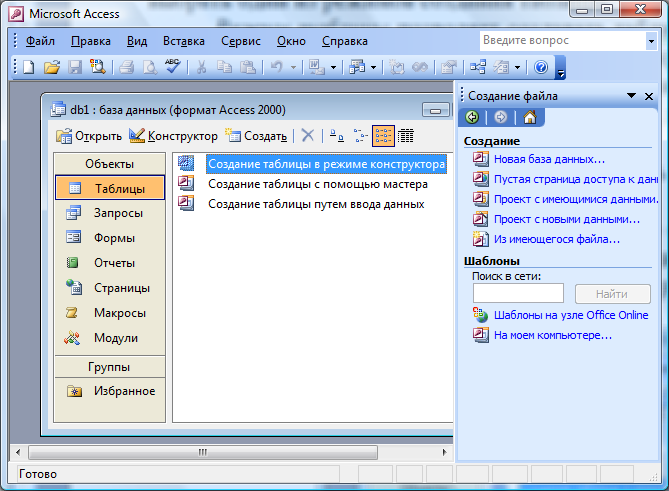Click 'Пустая страница доступа' link

click(576, 179)
